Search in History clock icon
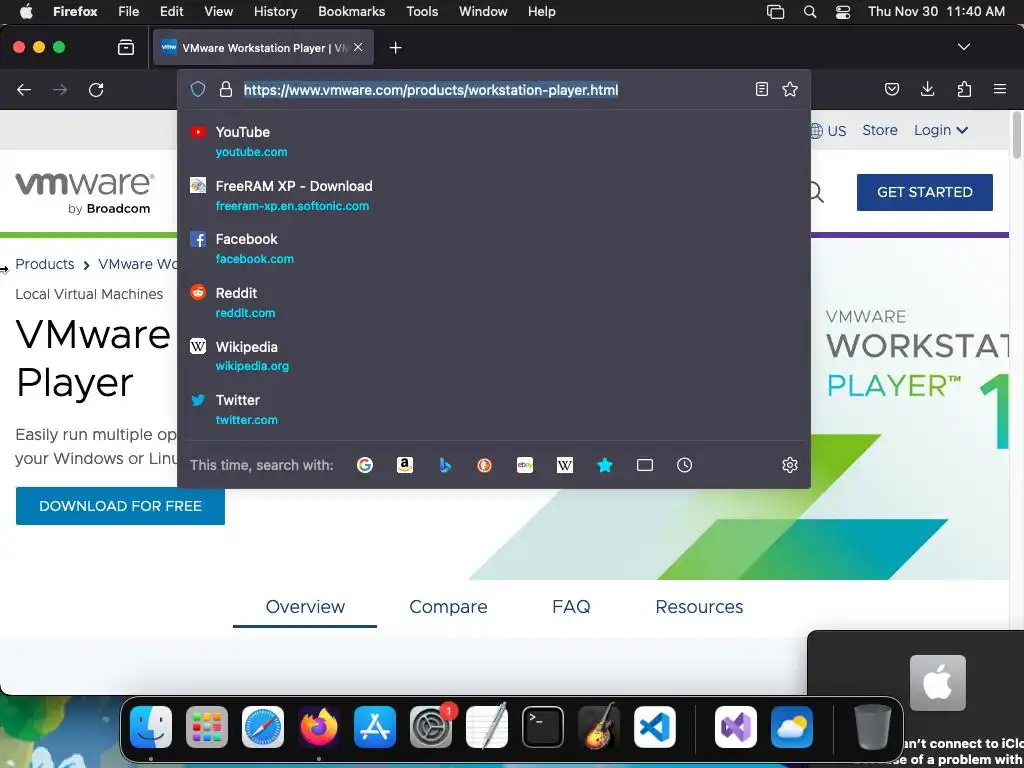Screen dimensions: 1024x768 (x=684, y=465)
